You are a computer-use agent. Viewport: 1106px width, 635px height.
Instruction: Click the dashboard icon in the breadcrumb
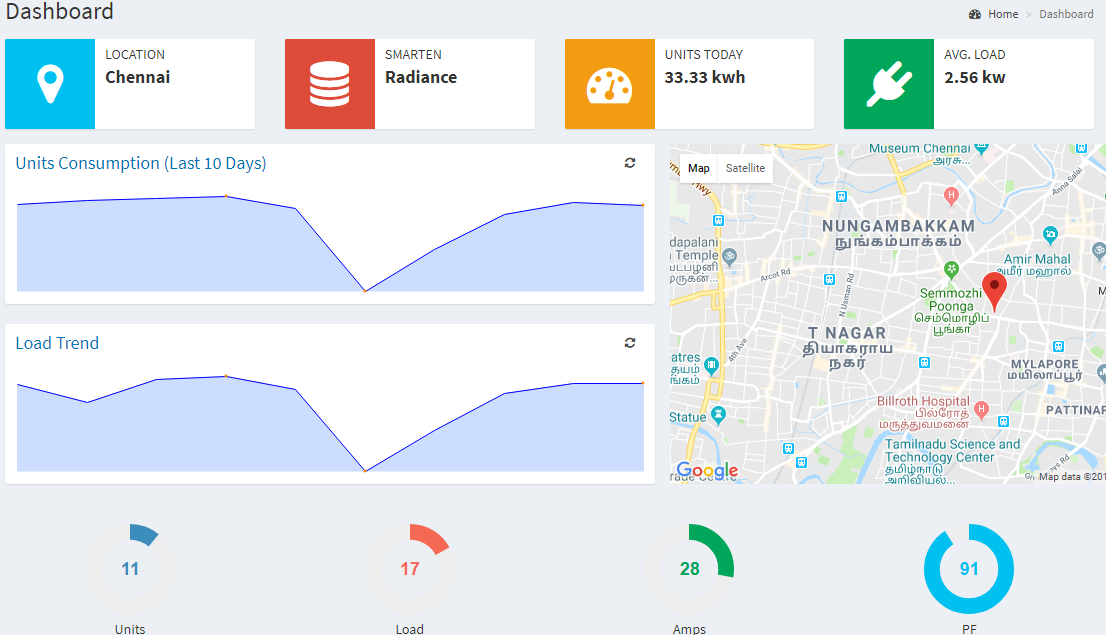(x=975, y=14)
